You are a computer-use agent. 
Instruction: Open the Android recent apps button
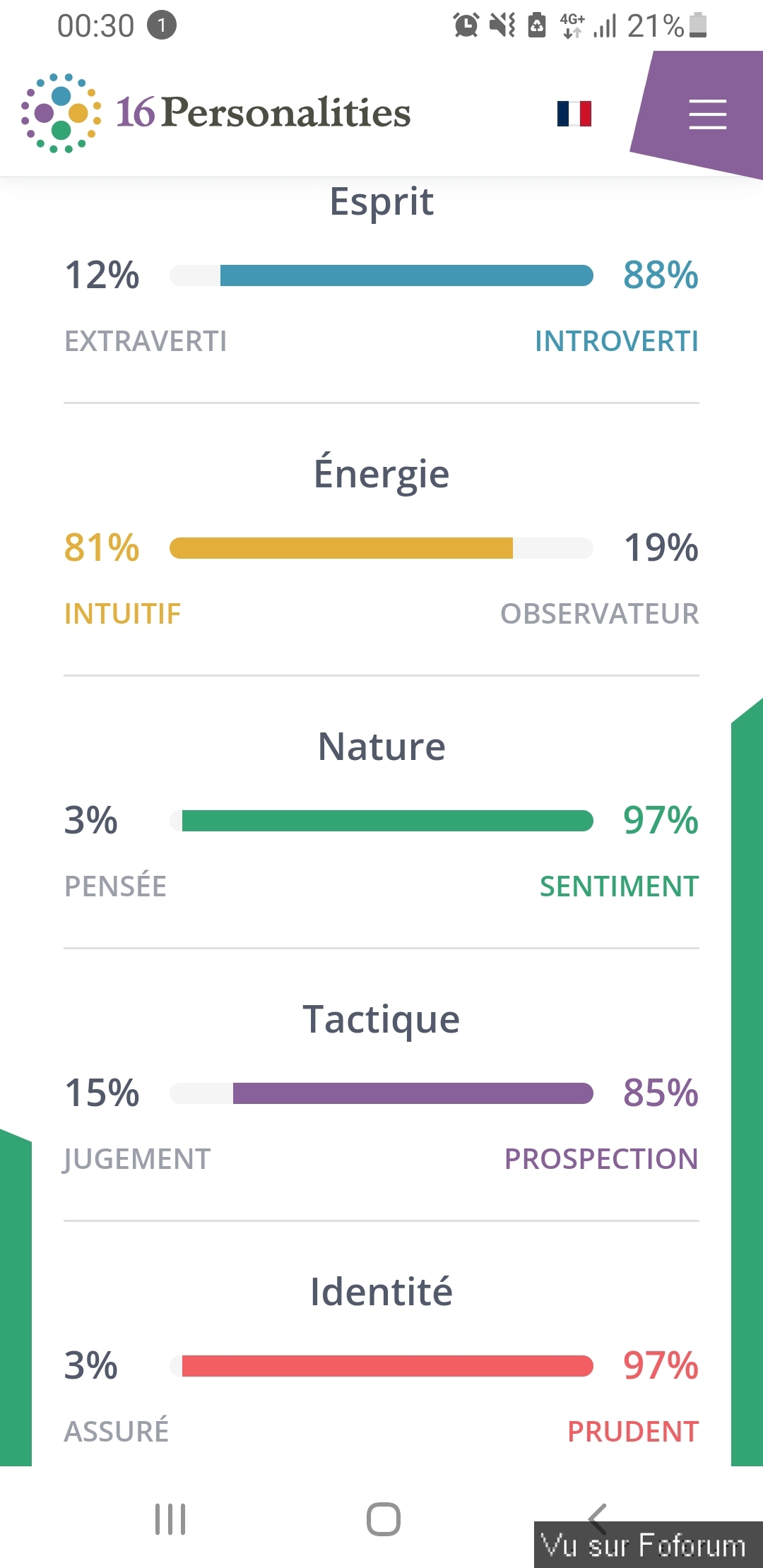(170, 1519)
